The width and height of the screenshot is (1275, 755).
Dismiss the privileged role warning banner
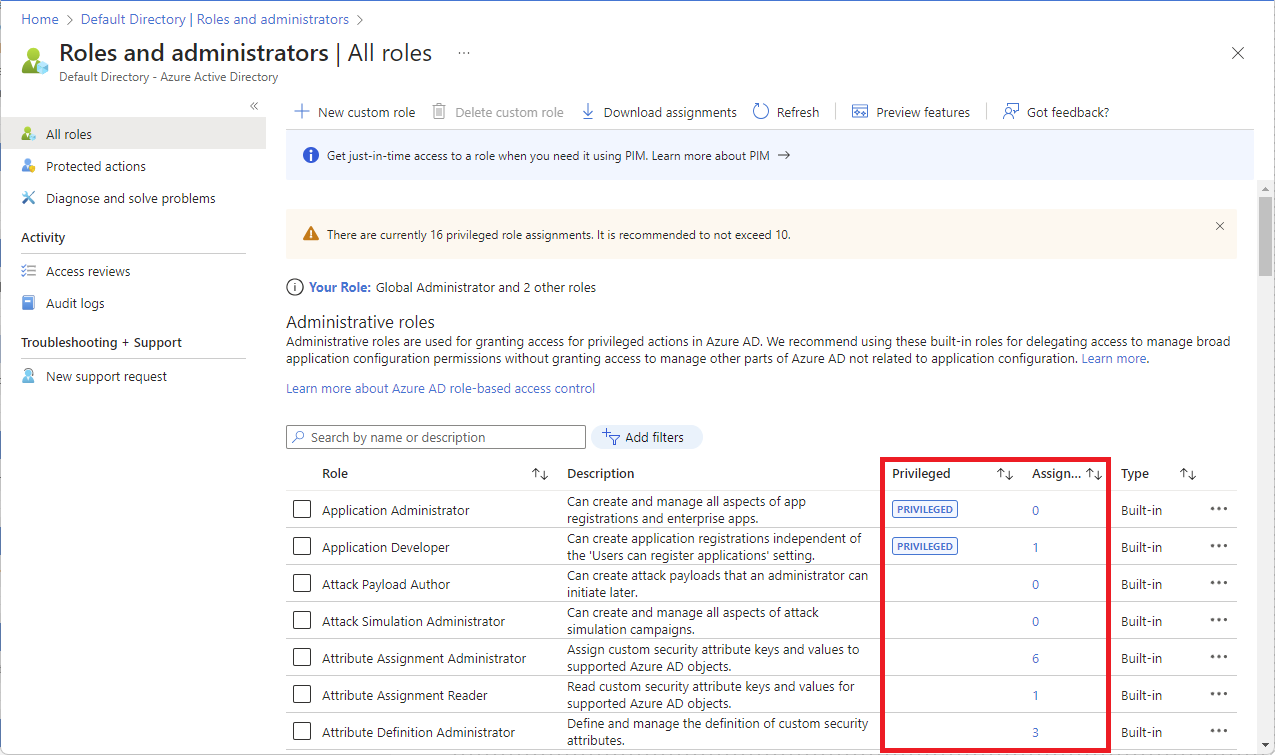point(1219,226)
